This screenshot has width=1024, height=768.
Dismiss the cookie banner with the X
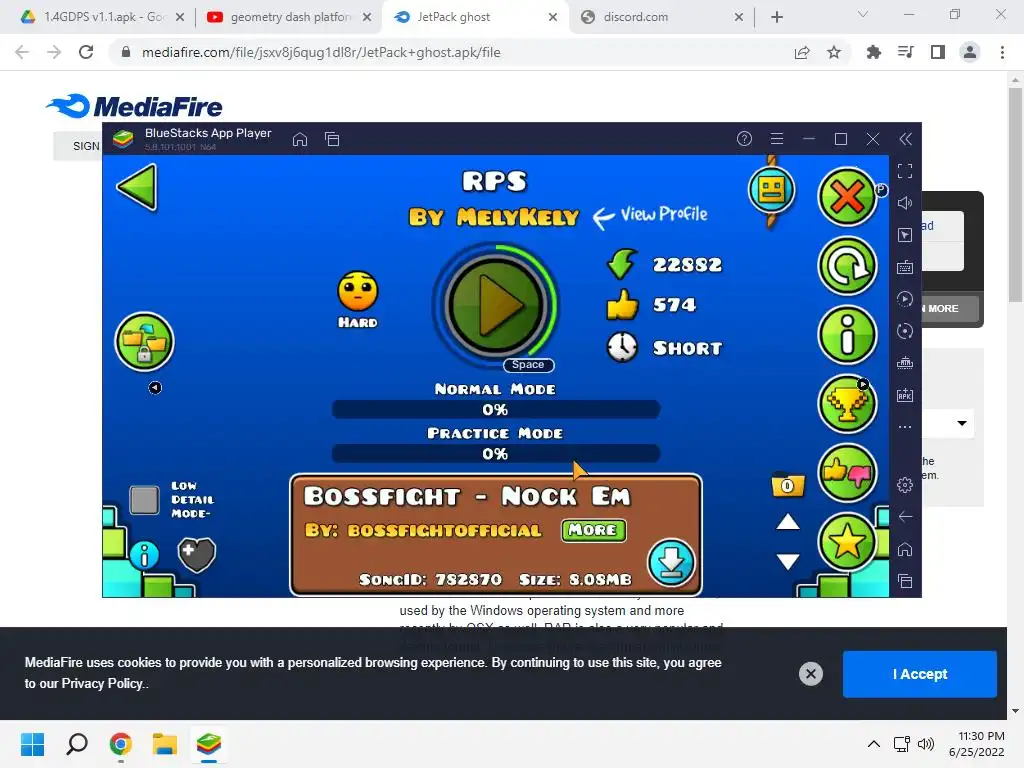pyautogui.click(x=810, y=674)
